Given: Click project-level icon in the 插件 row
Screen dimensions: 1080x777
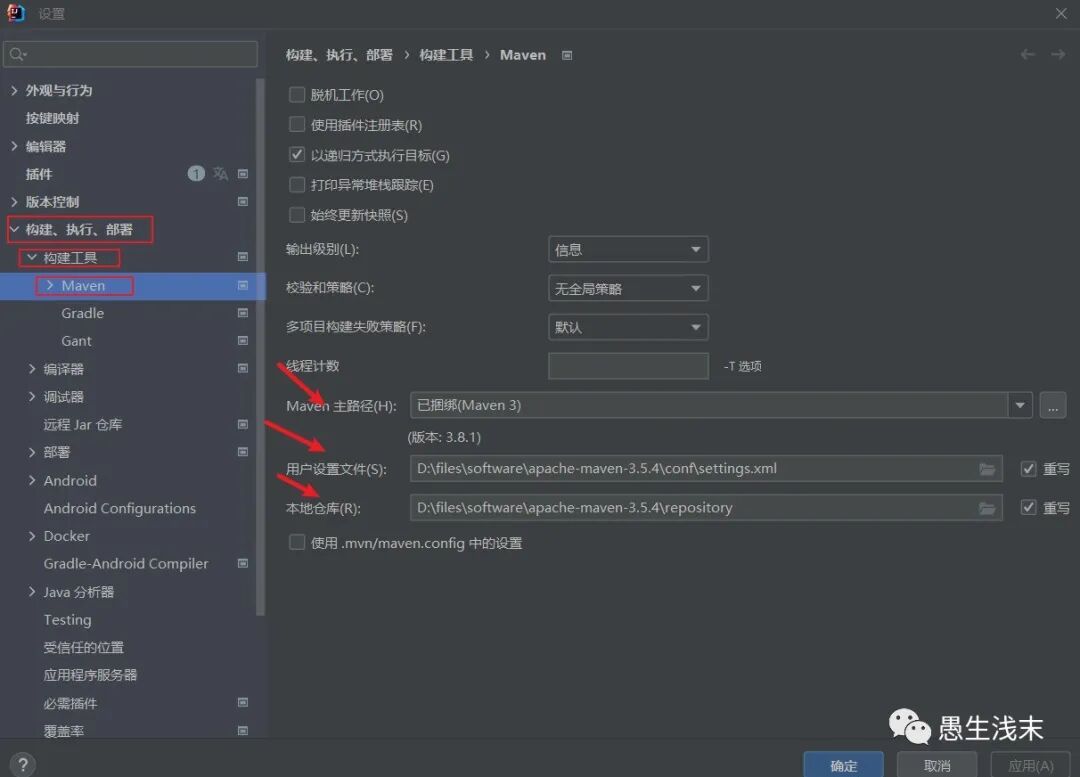Looking at the screenshot, I should coord(242,174).
